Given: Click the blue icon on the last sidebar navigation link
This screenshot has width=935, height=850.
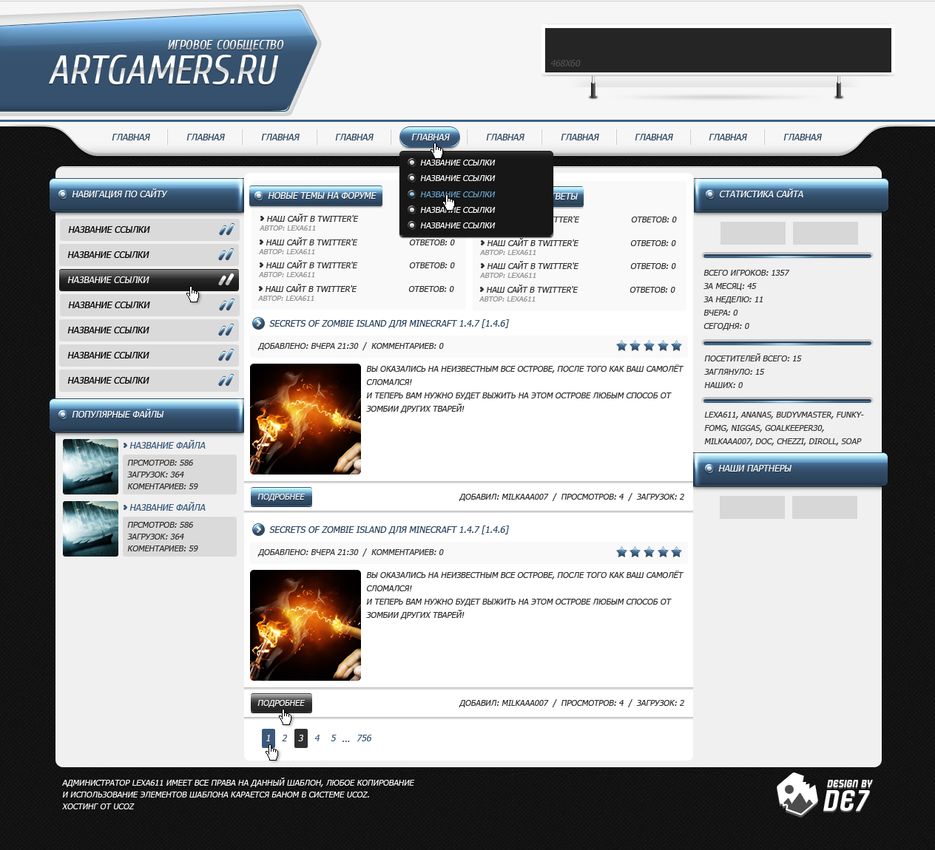Looking at the screenshot, I should click(x=226, y=380).
